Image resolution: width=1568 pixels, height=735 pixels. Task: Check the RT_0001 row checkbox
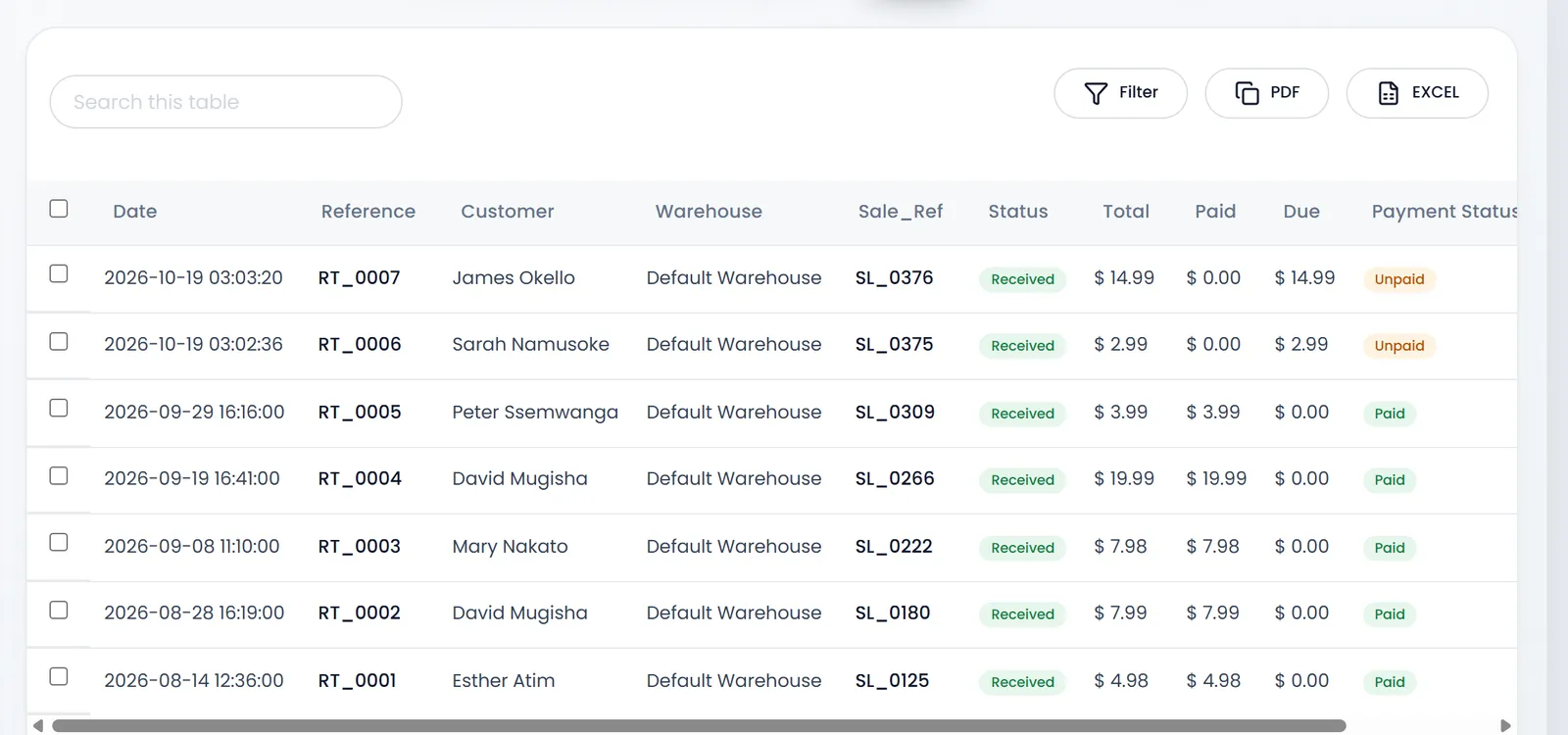point(59,676)
